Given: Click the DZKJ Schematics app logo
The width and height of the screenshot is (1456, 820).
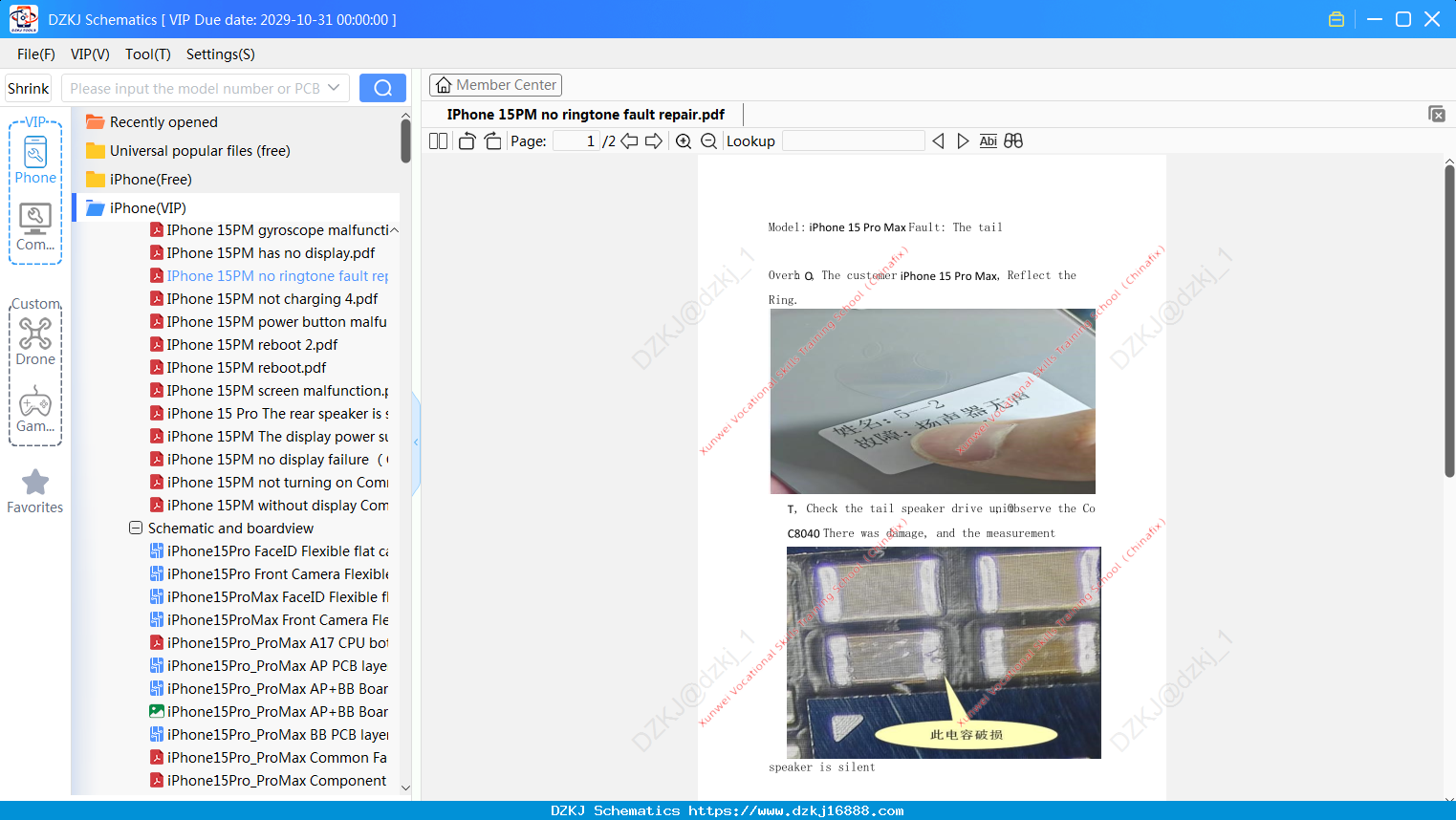Looking at the screenshot, I should [23, 19].
